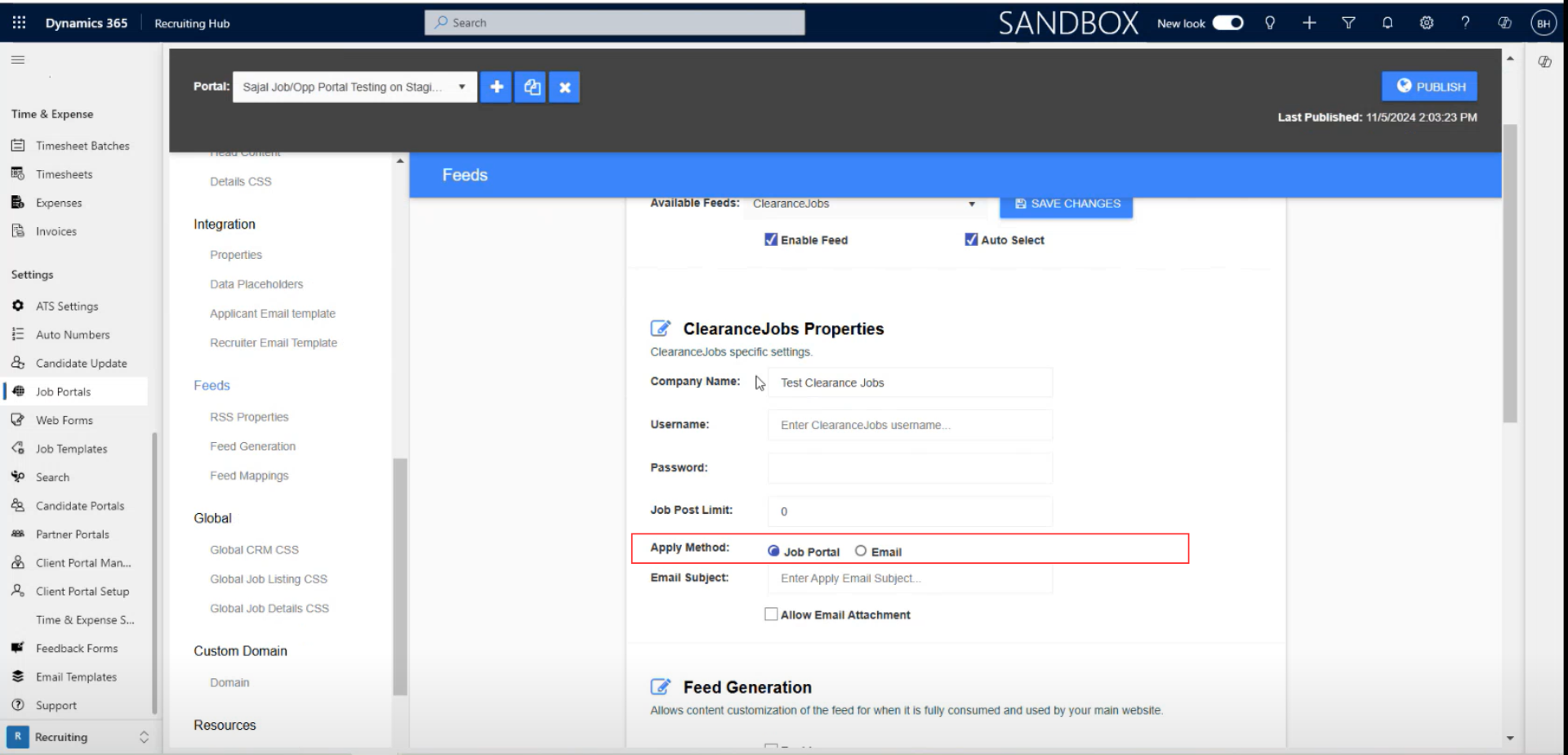Click the left sidebar scrollbar
Image resolution: width=1568 pixels, height=755 pixels.
click(x=154, y=572)
